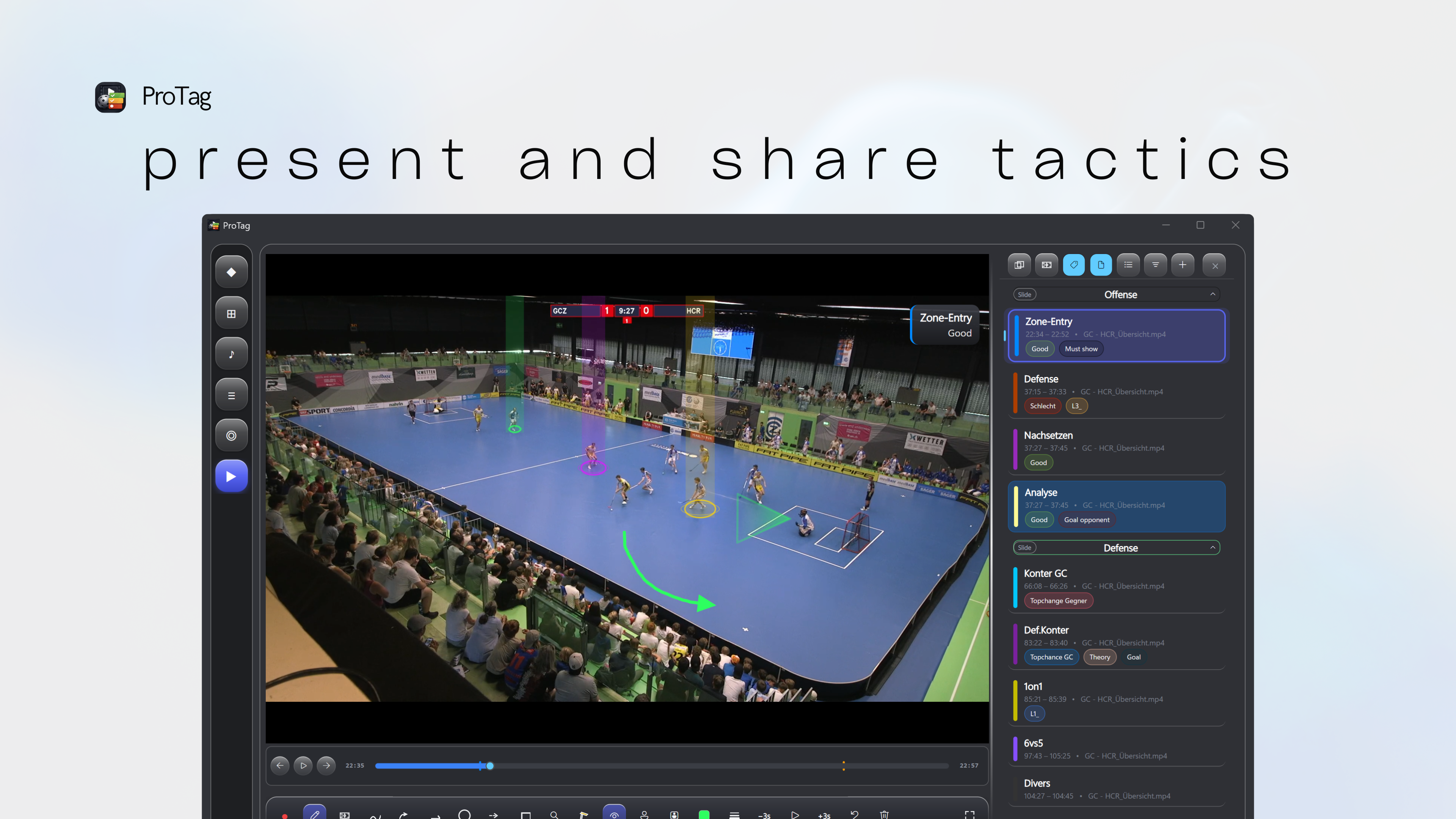Click the Schlecht tag on the Defense clip
Viewport: 1456px width, 819px height.
[x=1042, y=406]
